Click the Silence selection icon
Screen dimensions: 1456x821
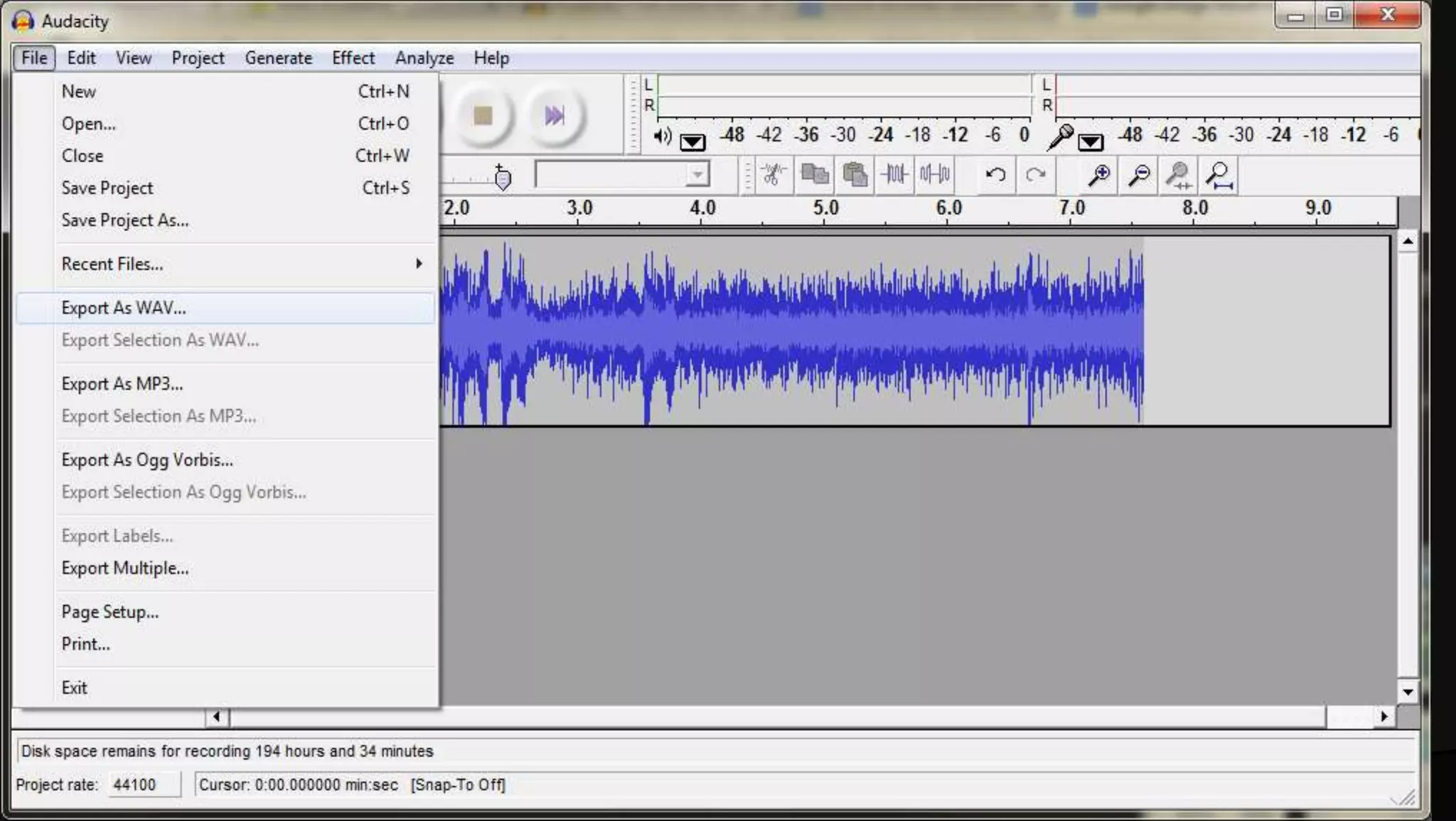pyautogui.click(x=935, y=174)
